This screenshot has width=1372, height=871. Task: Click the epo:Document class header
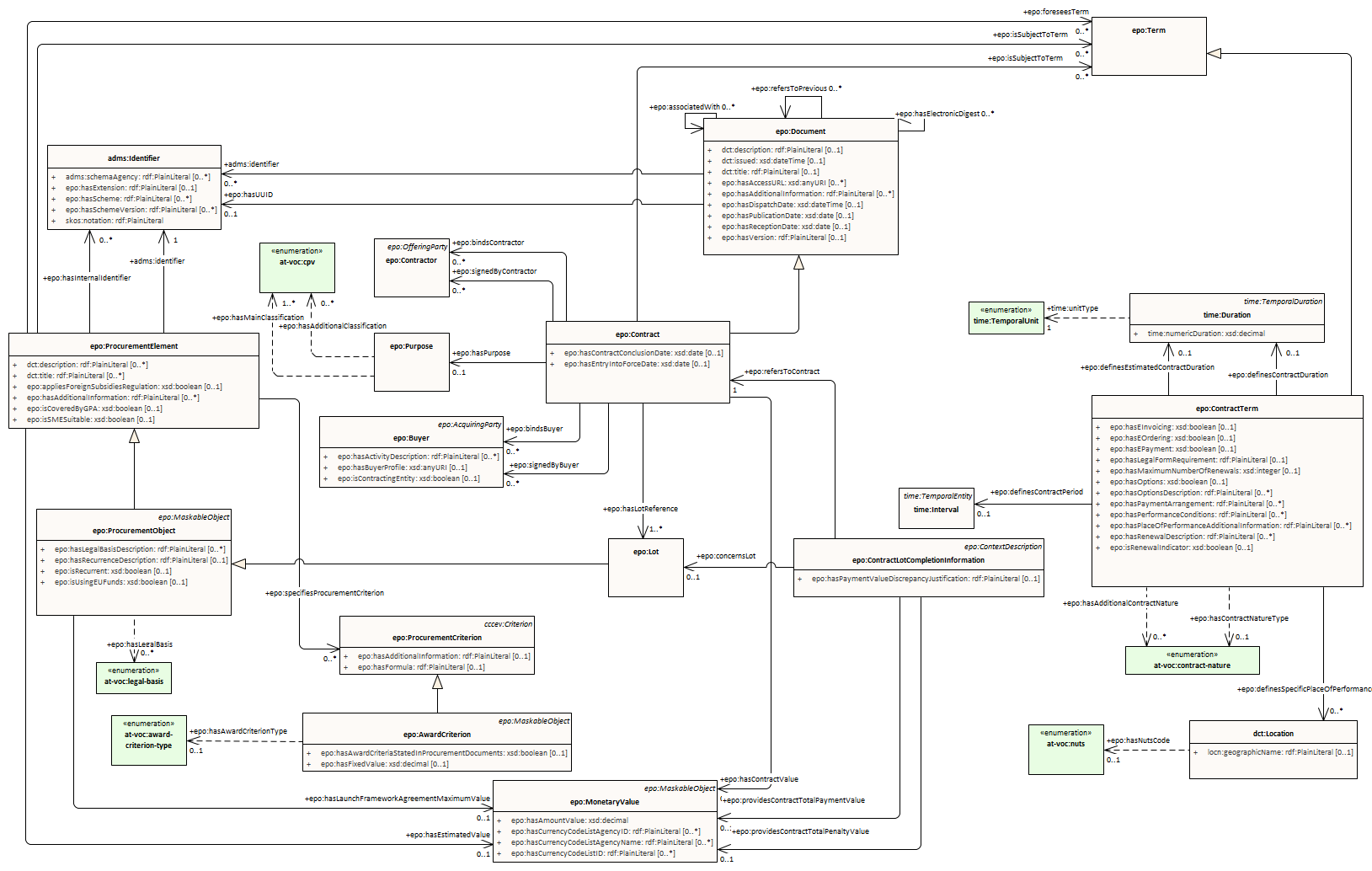coord(800,131)
